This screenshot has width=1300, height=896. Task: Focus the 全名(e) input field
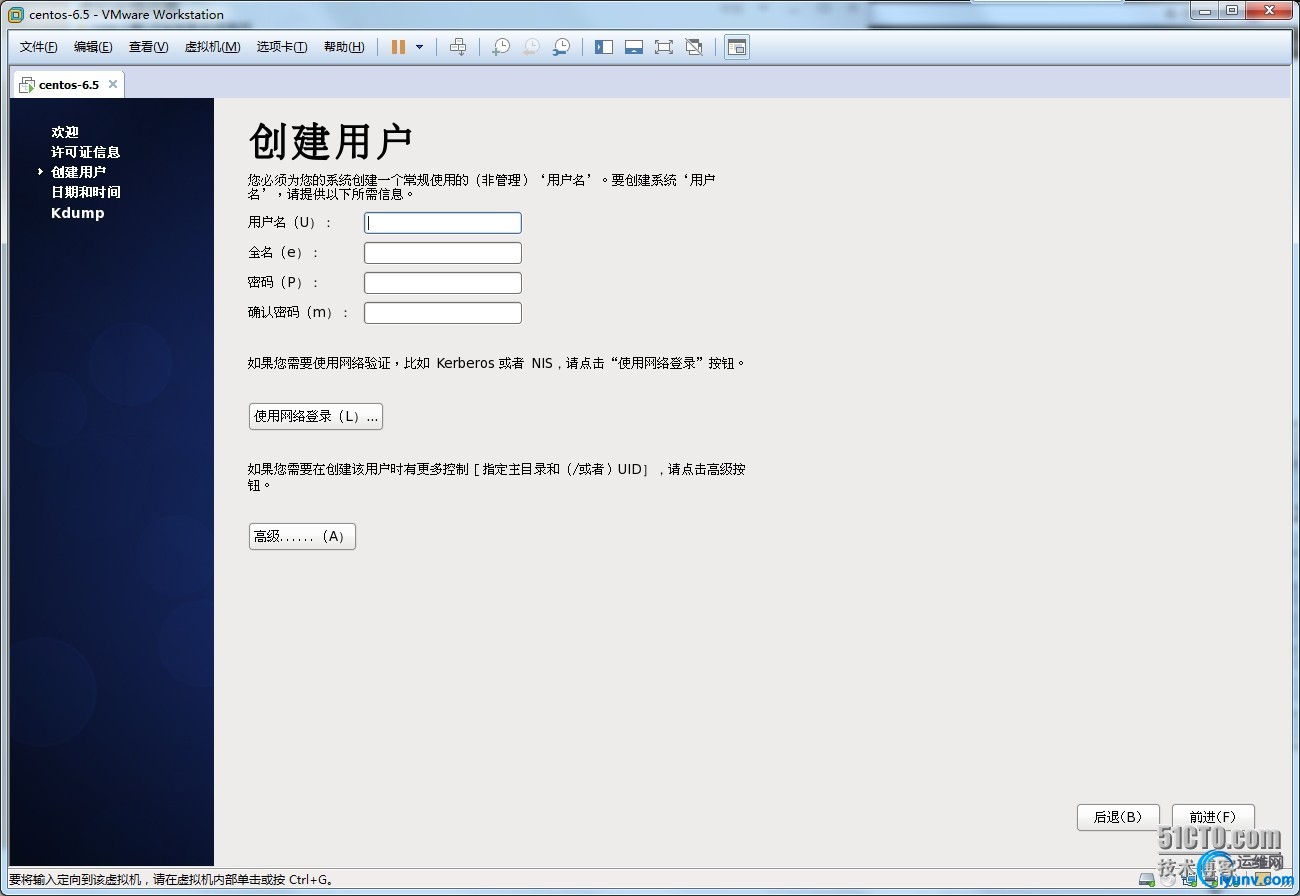tap(443, 253)
